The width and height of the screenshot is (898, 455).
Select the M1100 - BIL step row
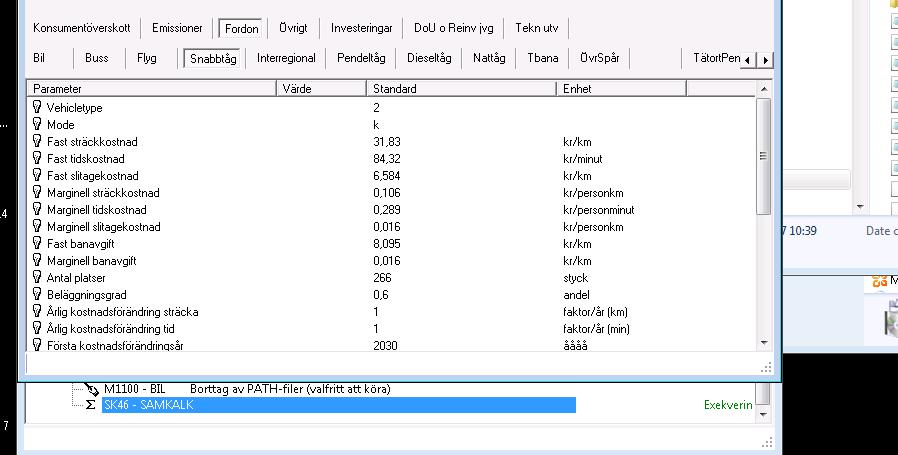click(247, 389)
